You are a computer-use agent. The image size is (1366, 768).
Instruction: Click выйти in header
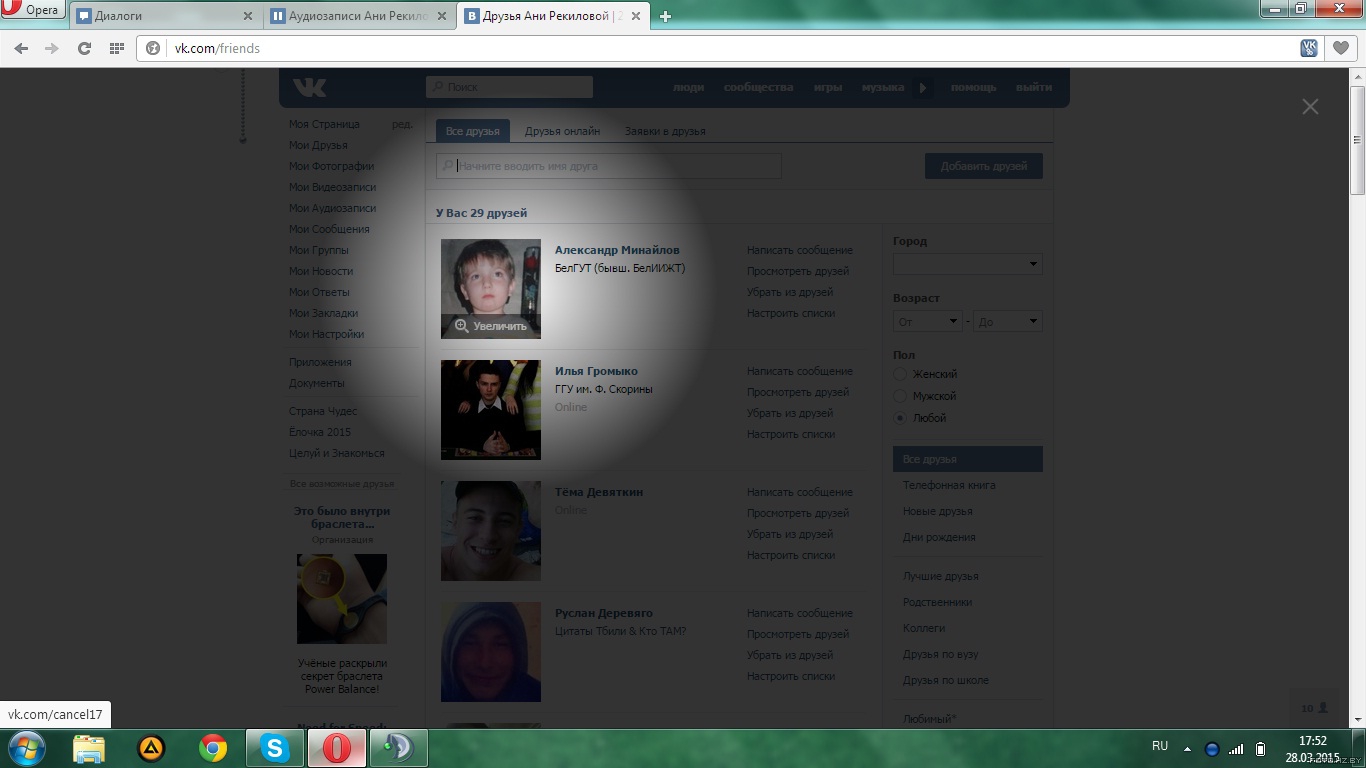(1033, 87)
